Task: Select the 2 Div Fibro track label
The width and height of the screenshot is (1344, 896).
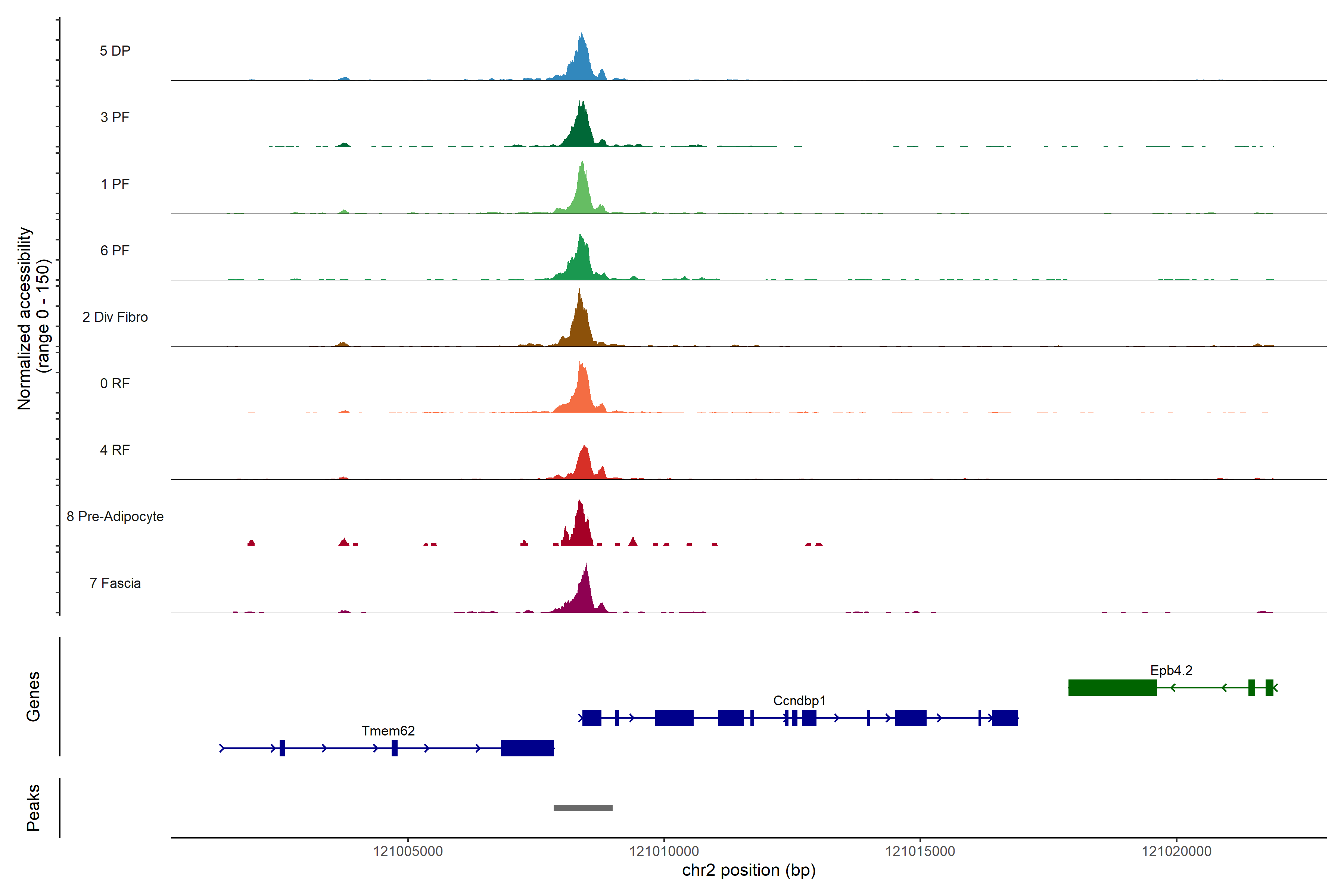Action: [115, 317]
